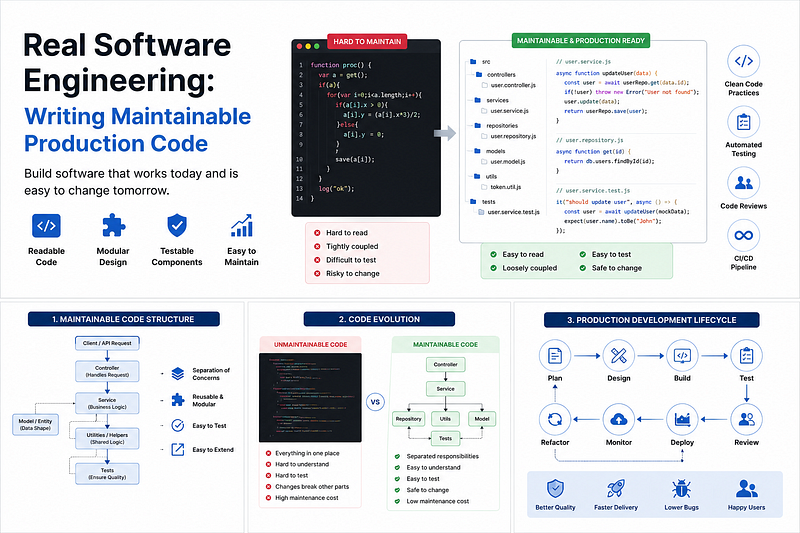Open the Clean Code Practices icon

tap(743, 61)
